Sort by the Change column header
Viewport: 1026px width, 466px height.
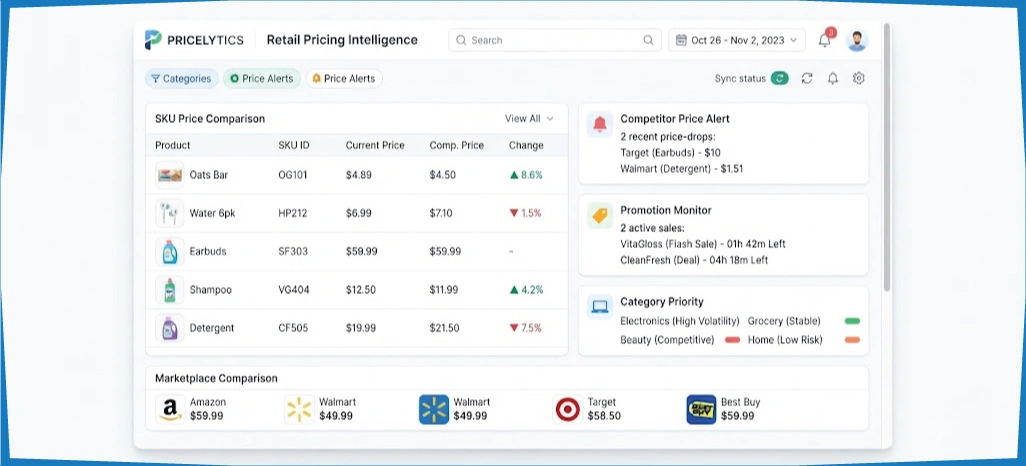pyautogui.click(x=526, y=145)
